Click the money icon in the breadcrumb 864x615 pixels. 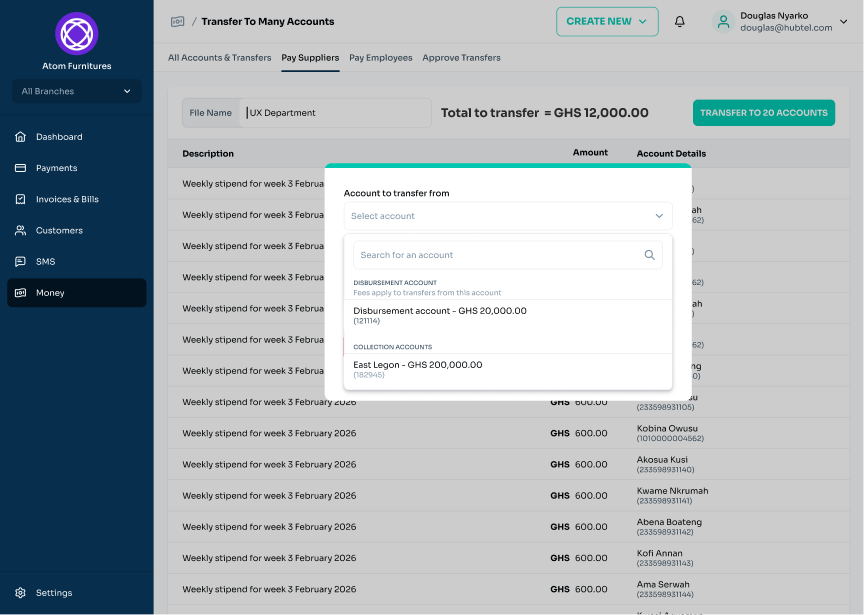click(x=178, y=22)
